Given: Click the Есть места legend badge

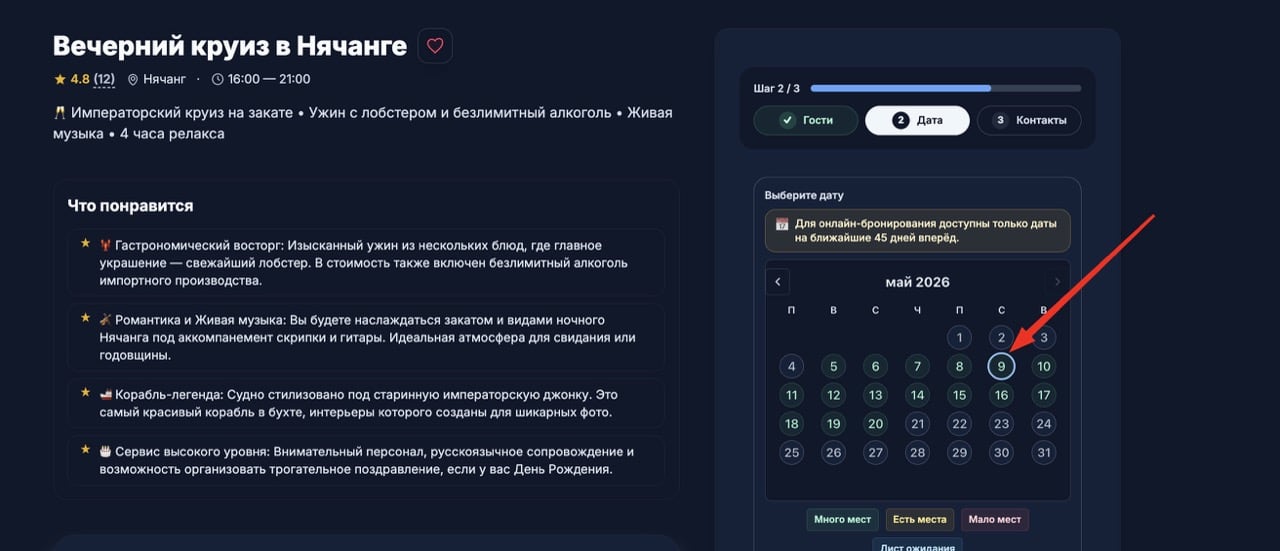Looking at the screenshot, I should tap(920, 519).
